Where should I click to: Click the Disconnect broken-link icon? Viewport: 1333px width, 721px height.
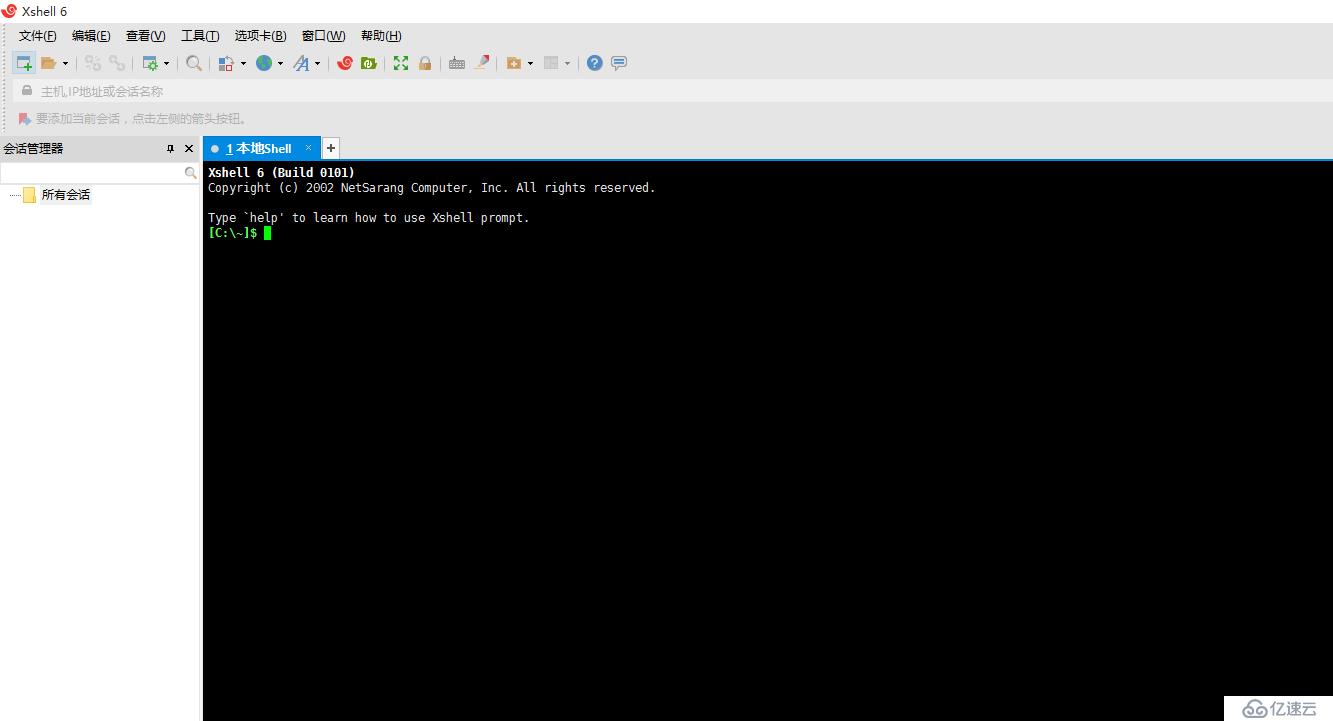coord(117,63)
